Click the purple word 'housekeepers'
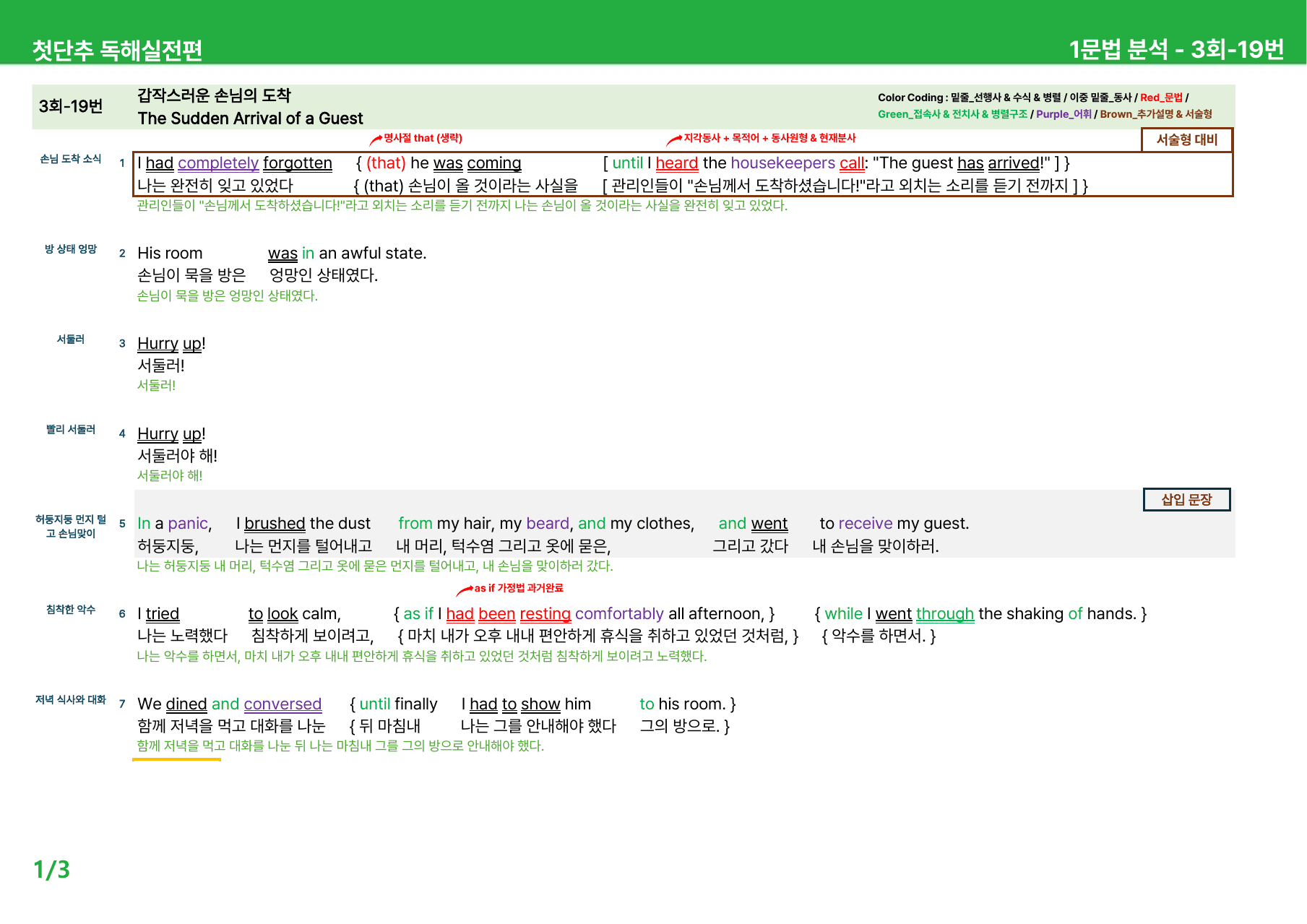The width and height of the screenshot is (1307, 924). point(783,163)
